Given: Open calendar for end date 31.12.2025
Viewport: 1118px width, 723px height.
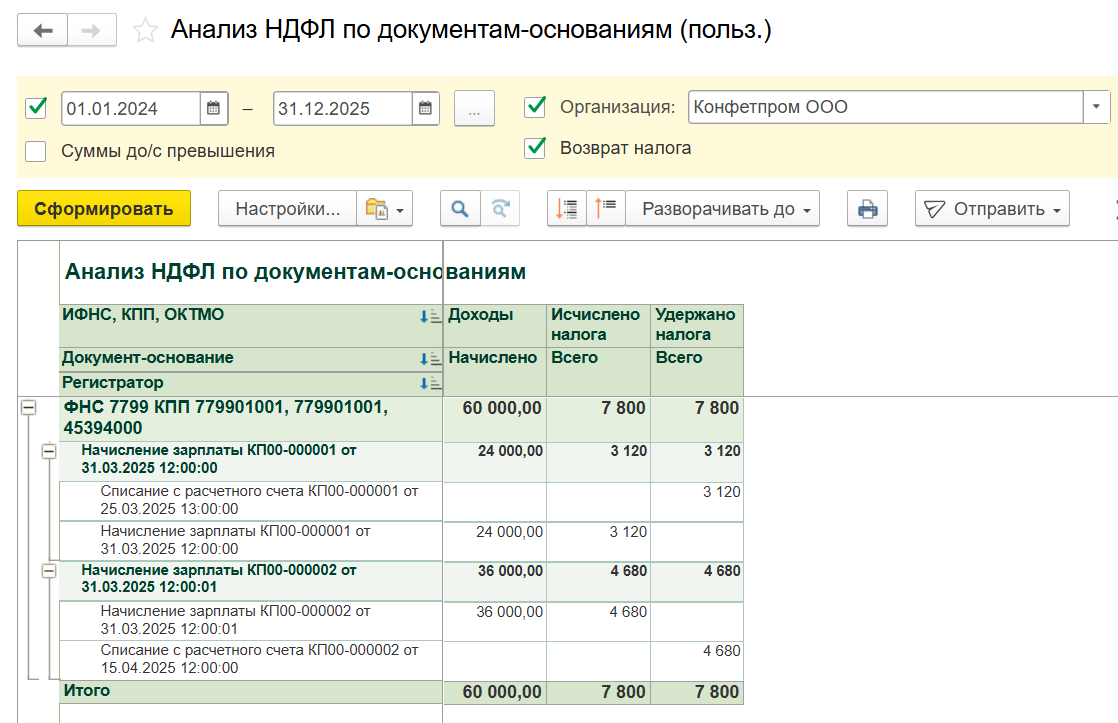Looking at the screenshot, I should [x=425, y=108].
